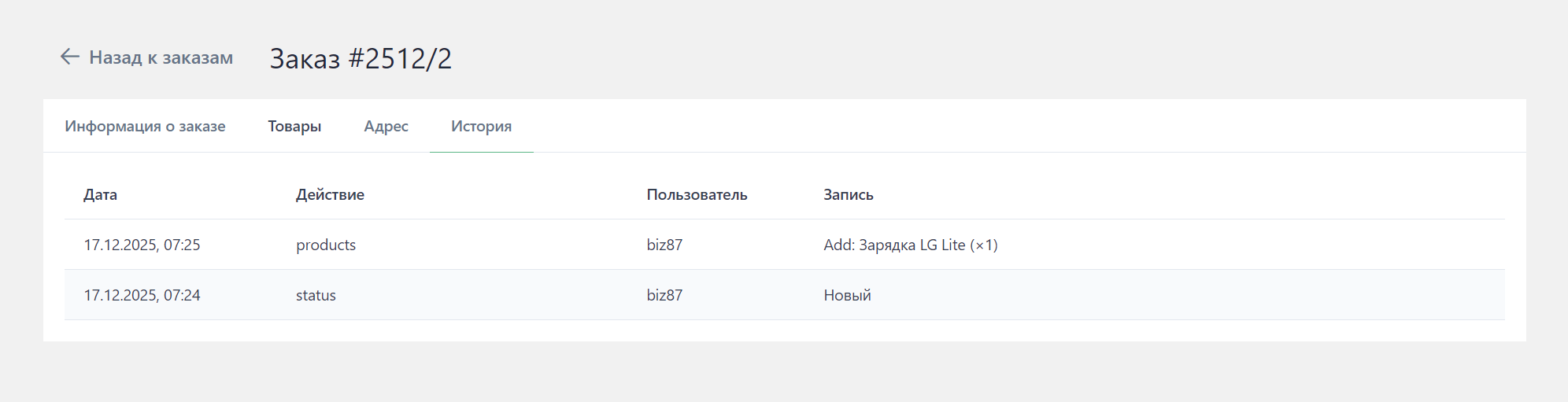Screen dimensions: 1568x402
Task: Click the 'Новый' status record
Action: click(847, 295)
